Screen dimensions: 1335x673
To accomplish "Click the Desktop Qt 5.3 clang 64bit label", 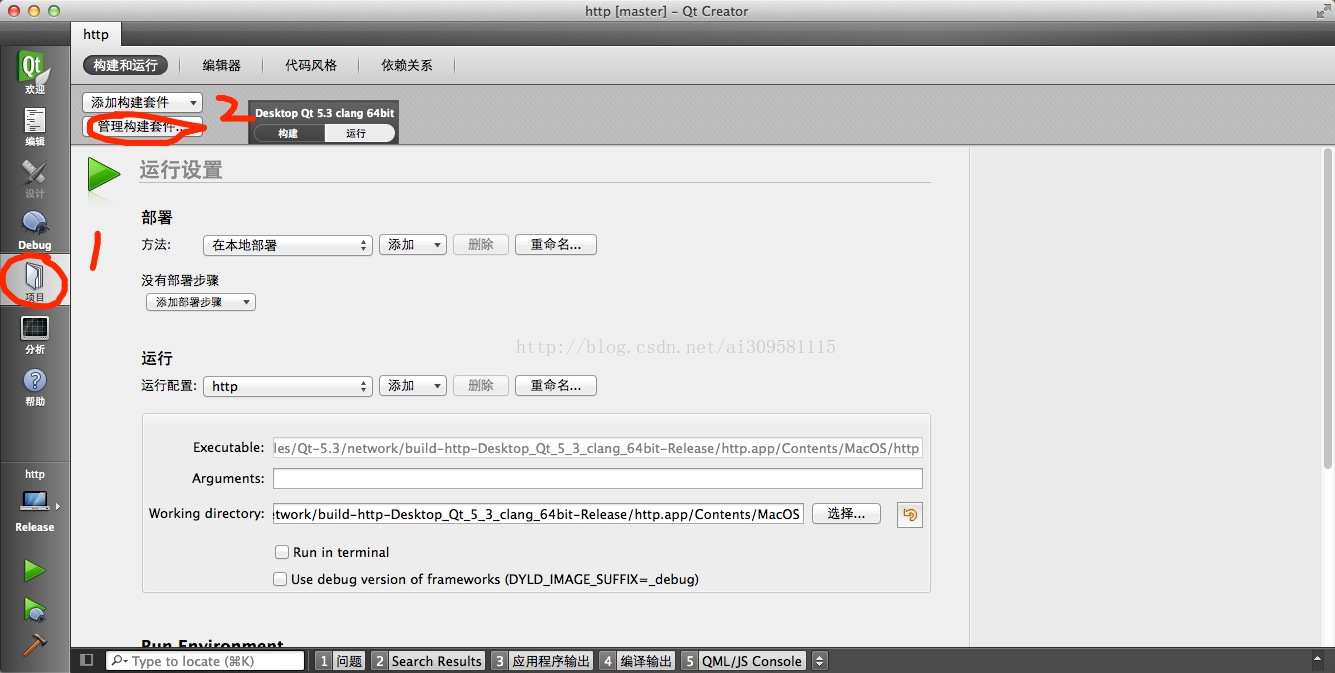I will pyautogui.click(x=324, y=113).
